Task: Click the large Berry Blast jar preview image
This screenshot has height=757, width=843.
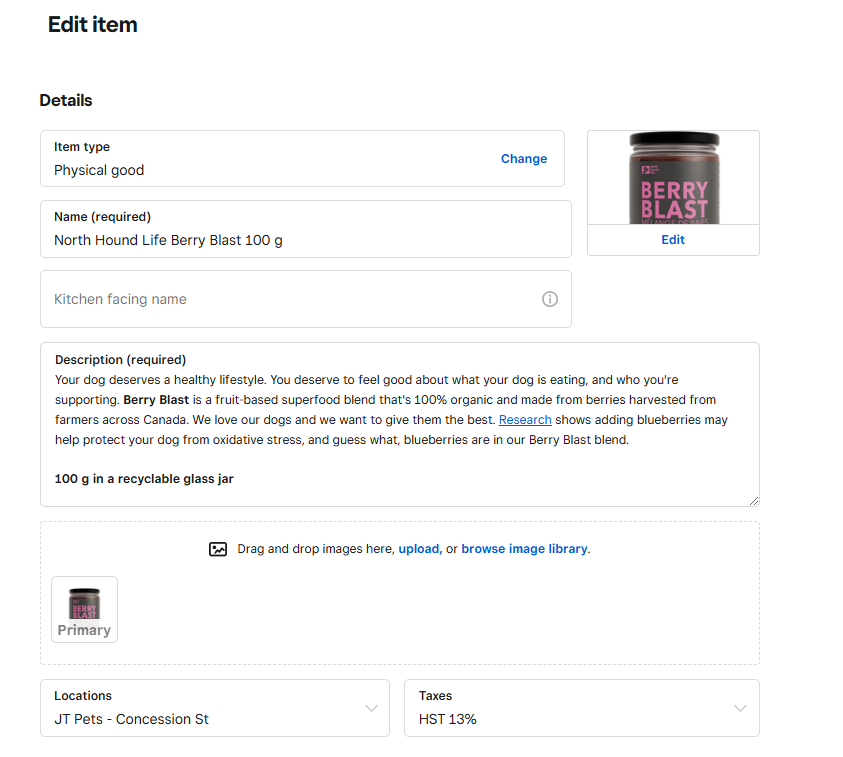Action: pyautogui.click(x=673, y=178)
